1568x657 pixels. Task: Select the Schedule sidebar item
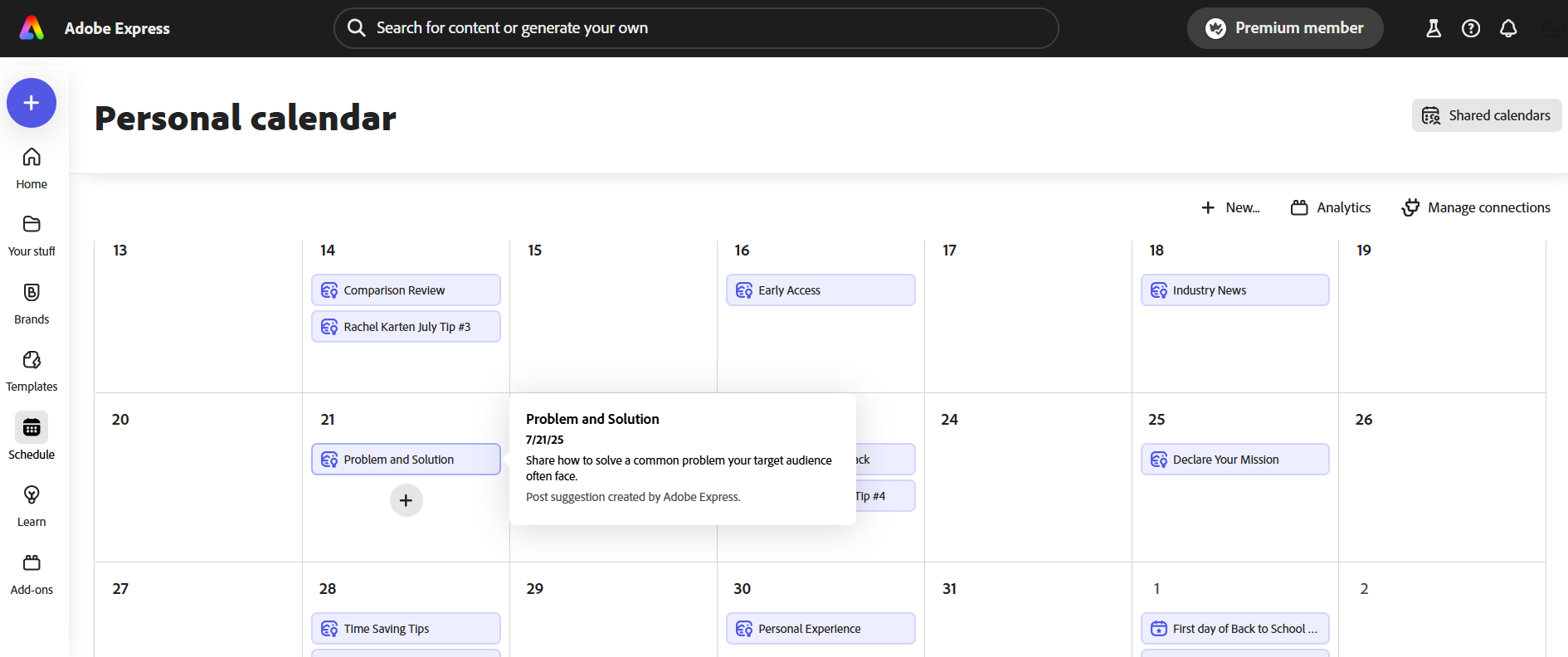tap(32, 438)
